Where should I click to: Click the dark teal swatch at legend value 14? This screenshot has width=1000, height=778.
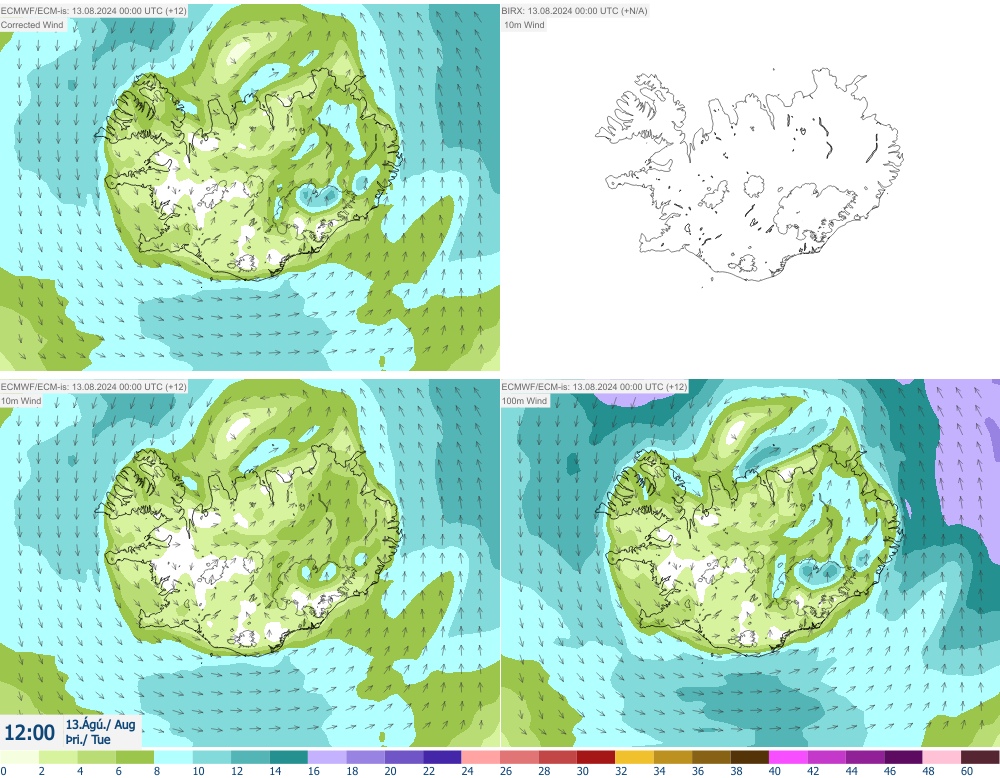(288, 757)
